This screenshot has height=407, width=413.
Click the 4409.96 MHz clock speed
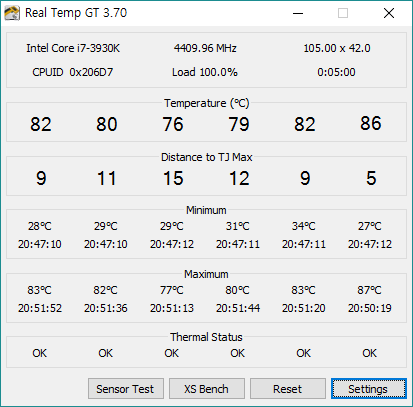205,48
